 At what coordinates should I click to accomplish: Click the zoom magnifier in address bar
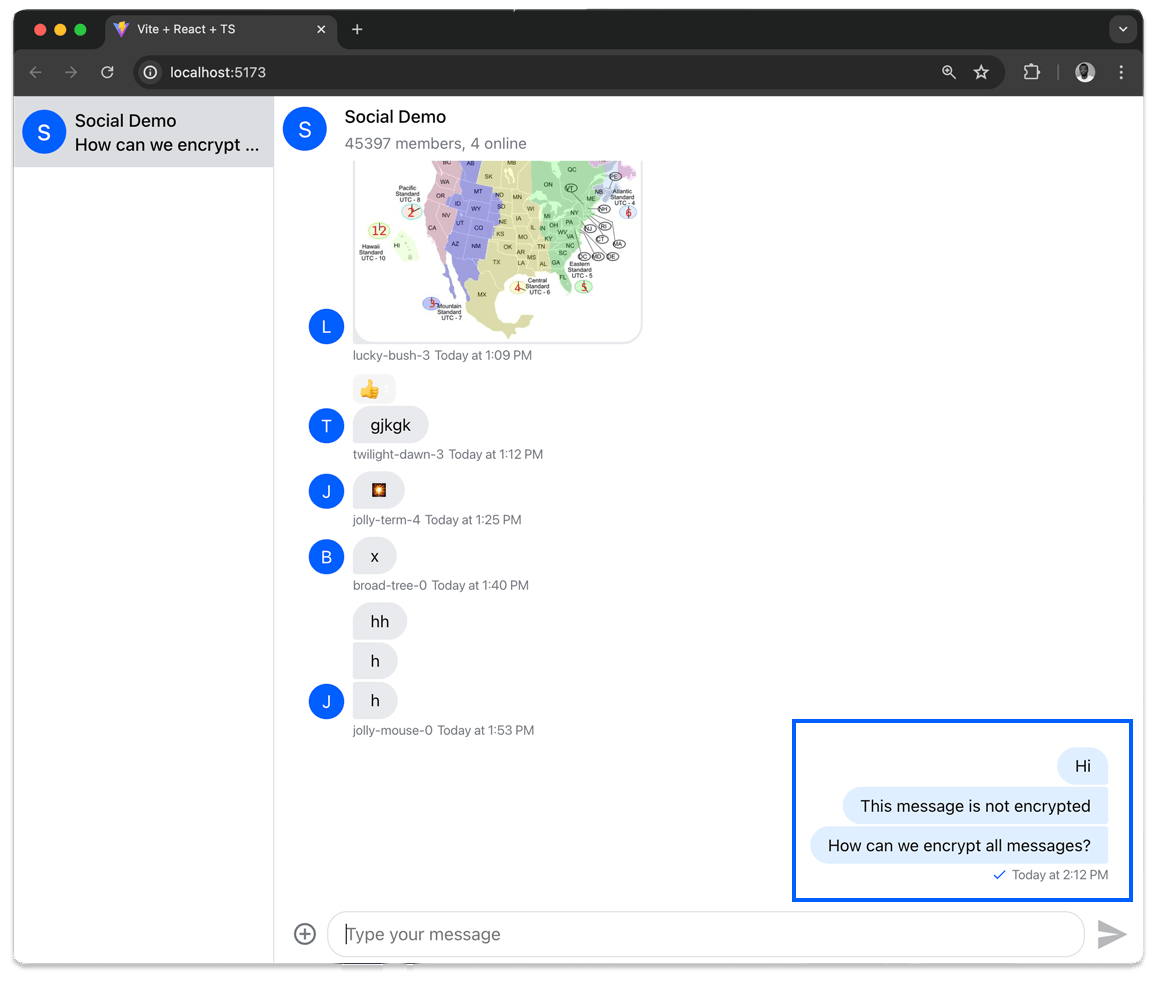point(949,72)
